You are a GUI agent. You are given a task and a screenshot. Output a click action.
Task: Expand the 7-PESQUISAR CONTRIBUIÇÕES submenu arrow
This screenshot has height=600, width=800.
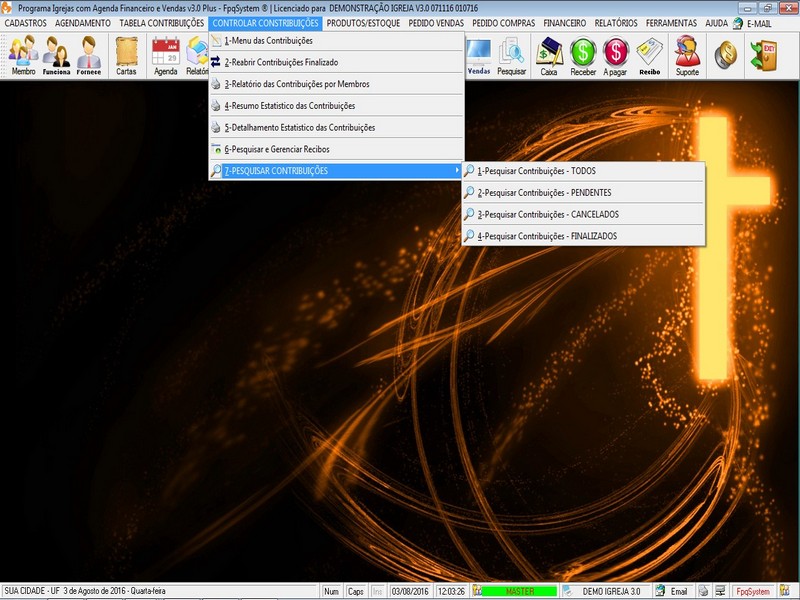(x=457, y=170)
